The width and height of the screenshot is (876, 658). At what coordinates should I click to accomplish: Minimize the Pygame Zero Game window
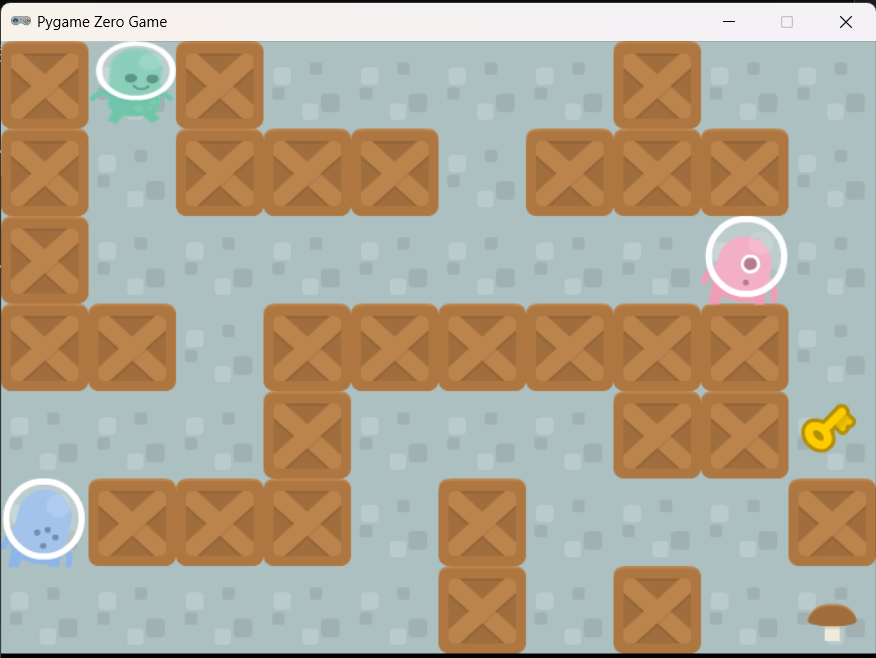[x=729, y=21]
